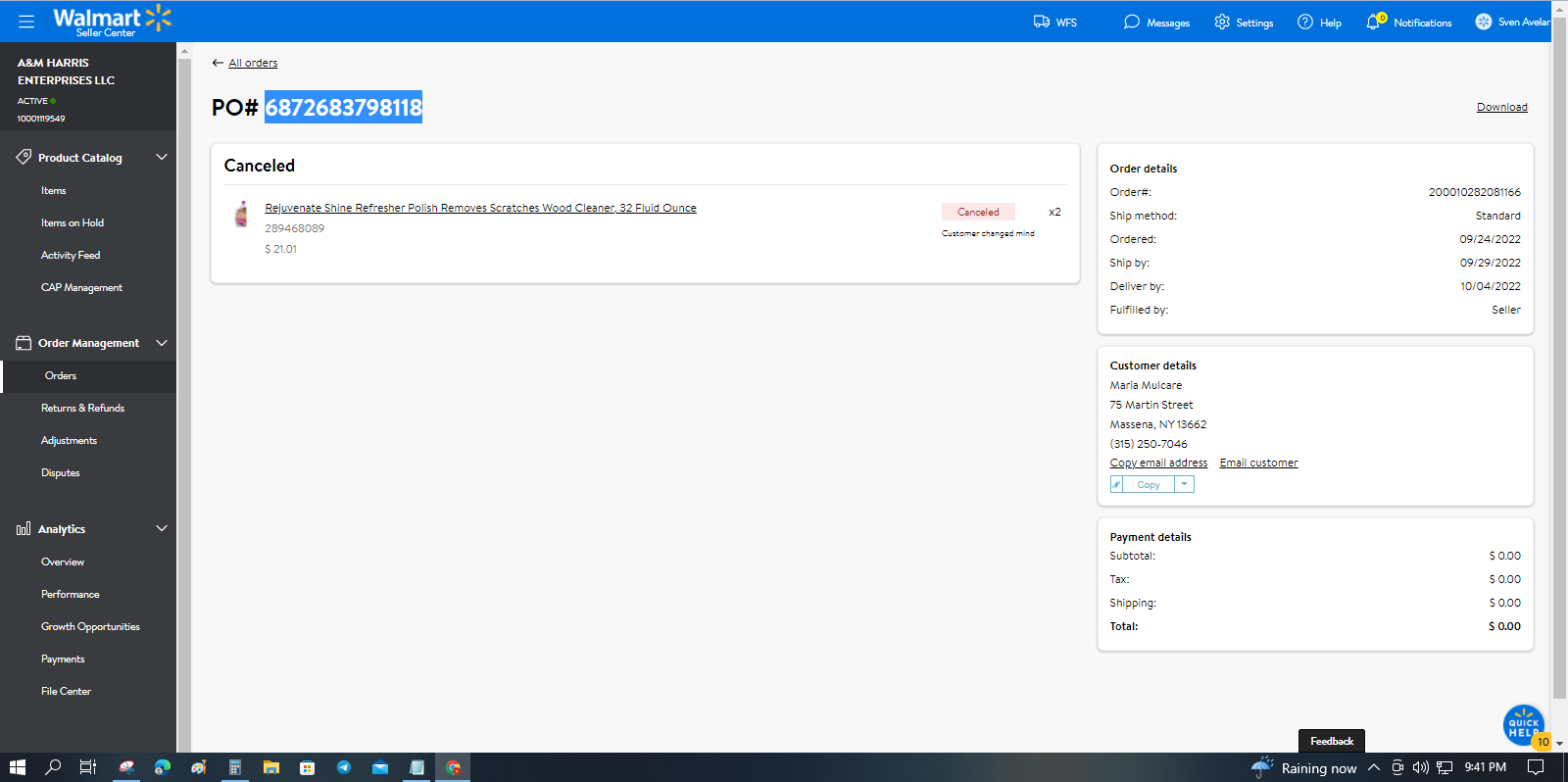Screen dimensions: 1568x782
Task: Open File Center
Action: coord(66,691)
